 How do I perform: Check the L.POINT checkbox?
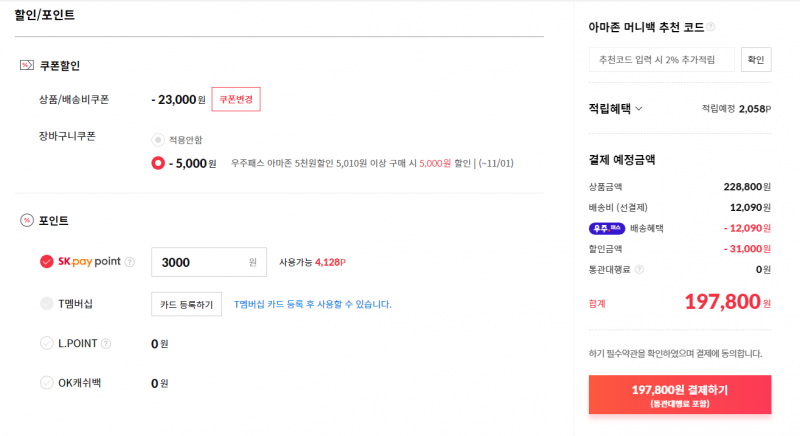[46, 343]
